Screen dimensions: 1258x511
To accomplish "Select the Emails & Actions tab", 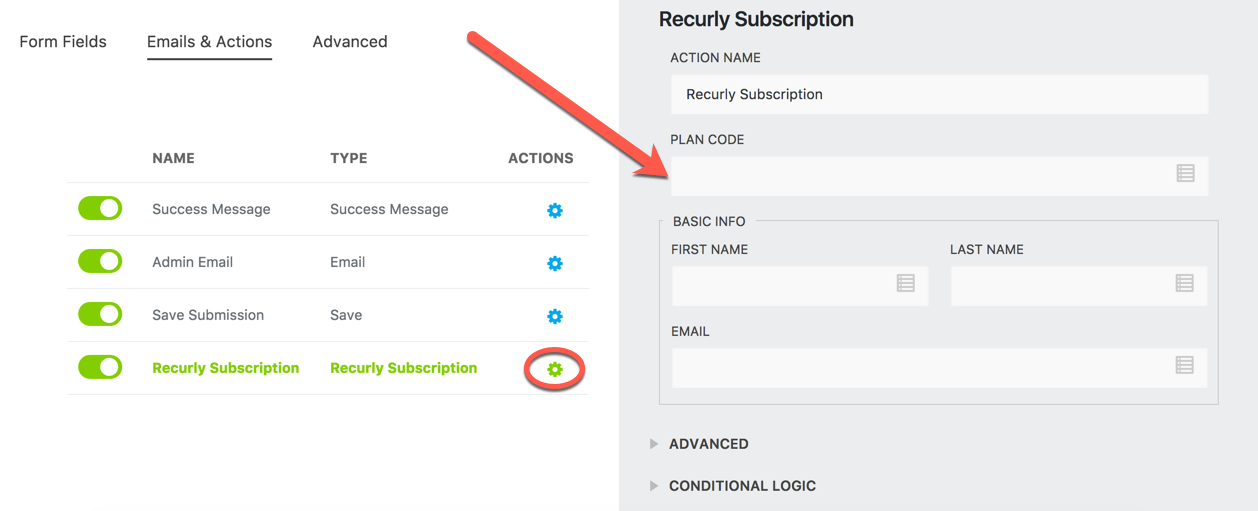I will click(209, 42).
